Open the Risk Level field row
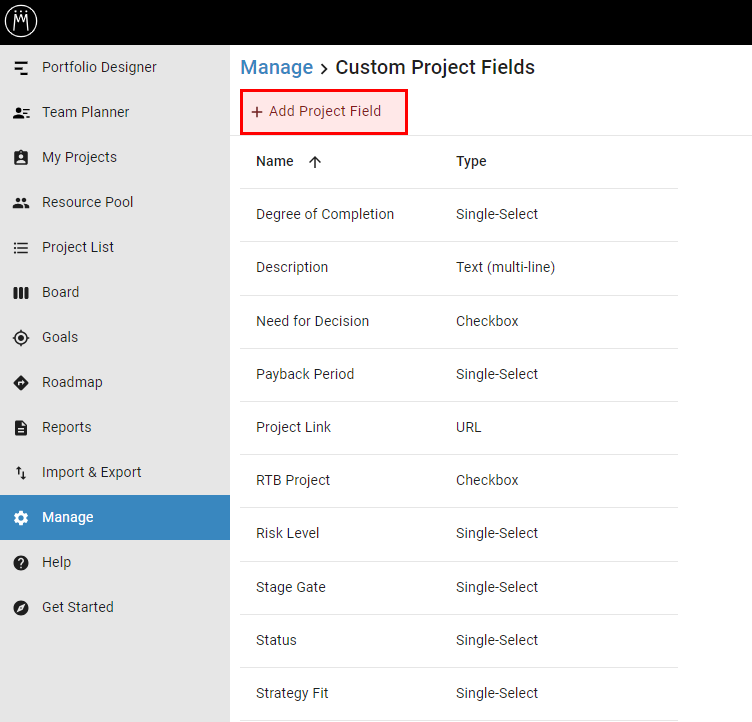 click(x=458, y=533)
